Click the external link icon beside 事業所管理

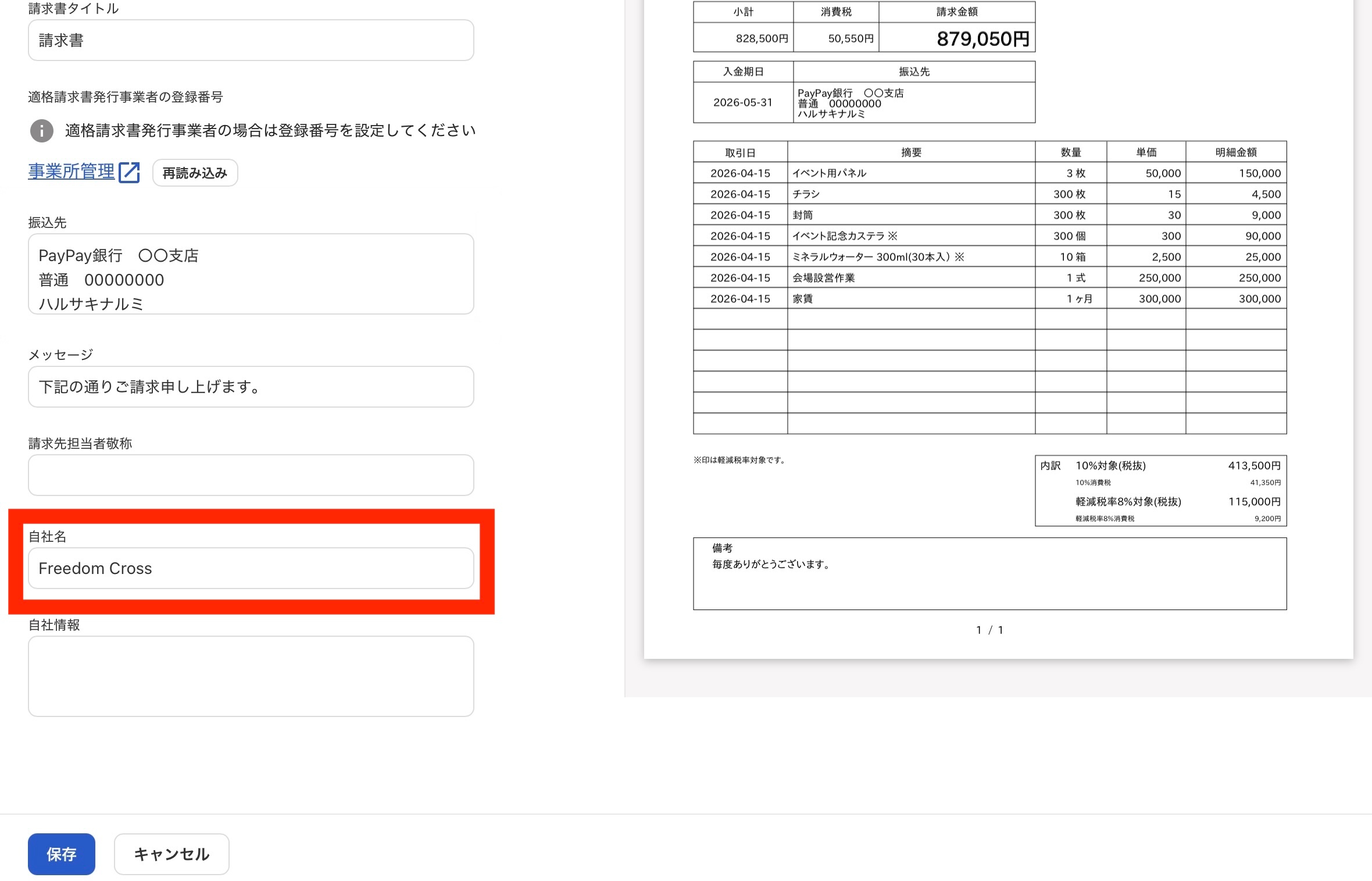(x=129, y=172)
